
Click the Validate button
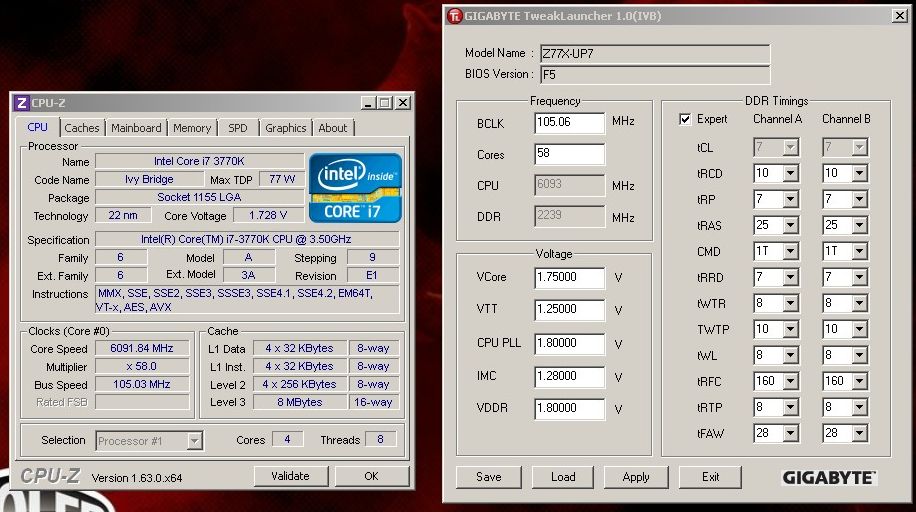(291, 476)
